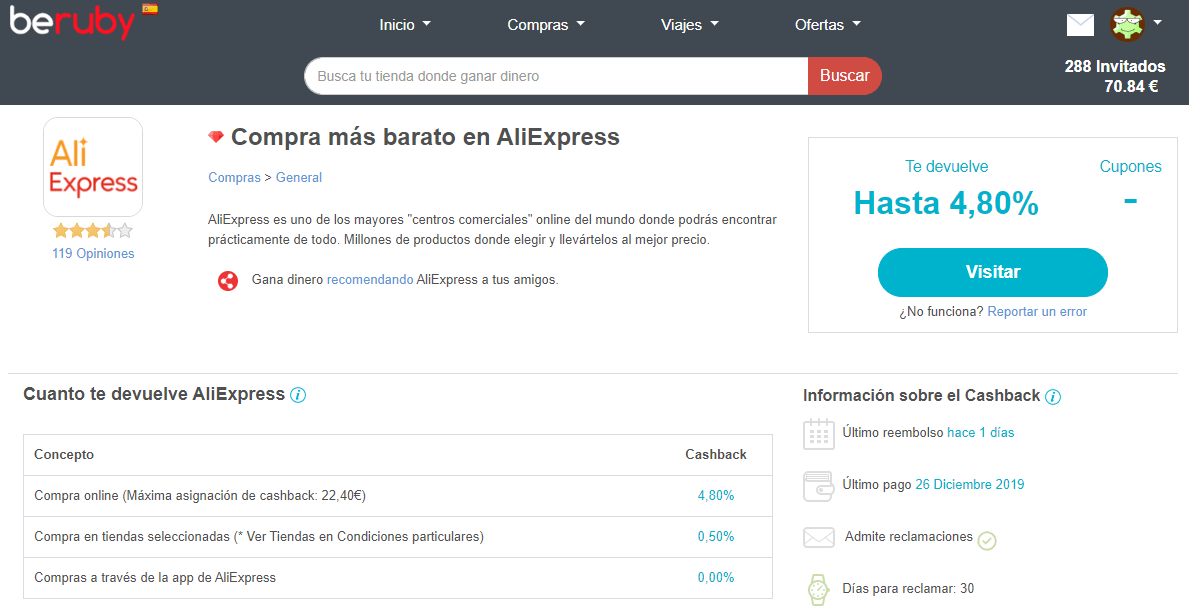The width and height of the screenshot is (1189, 616).
Task: Open the 119 Opiniones link
Action: (93, 254)
